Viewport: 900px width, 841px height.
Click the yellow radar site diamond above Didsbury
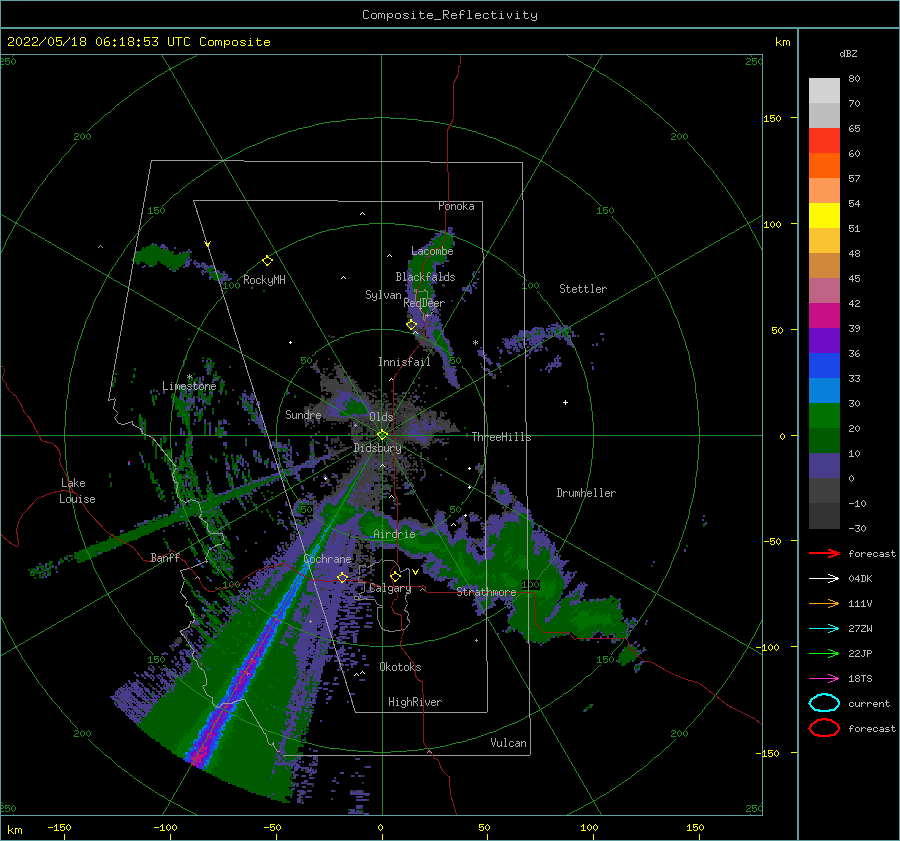382,435
